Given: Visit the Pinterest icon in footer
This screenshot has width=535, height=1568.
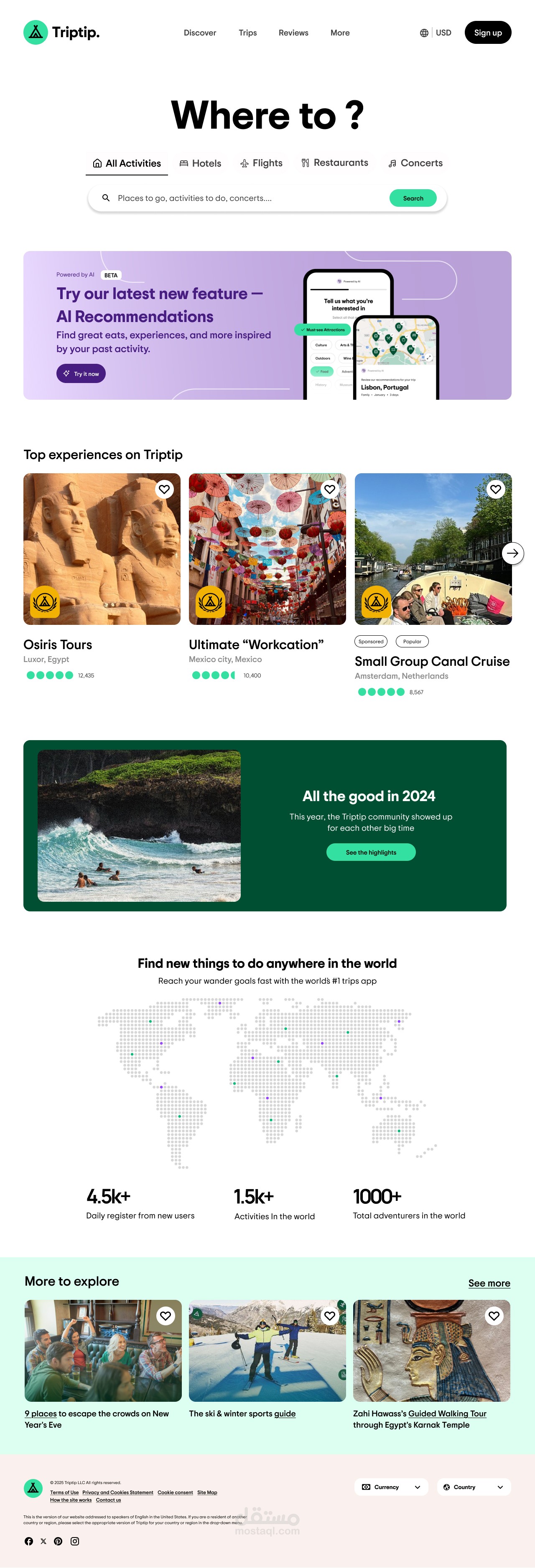Looking at the screenshot, I should (x=58, y=1541).
